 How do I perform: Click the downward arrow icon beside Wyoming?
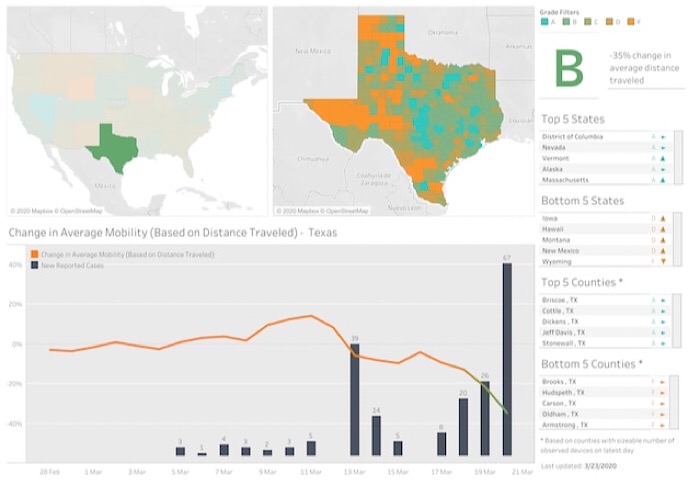coord(662,261)
